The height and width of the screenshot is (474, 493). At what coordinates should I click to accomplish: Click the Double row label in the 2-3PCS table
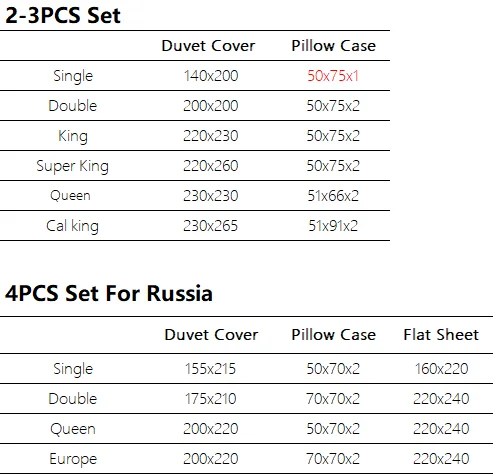click(x=73, y=106)
